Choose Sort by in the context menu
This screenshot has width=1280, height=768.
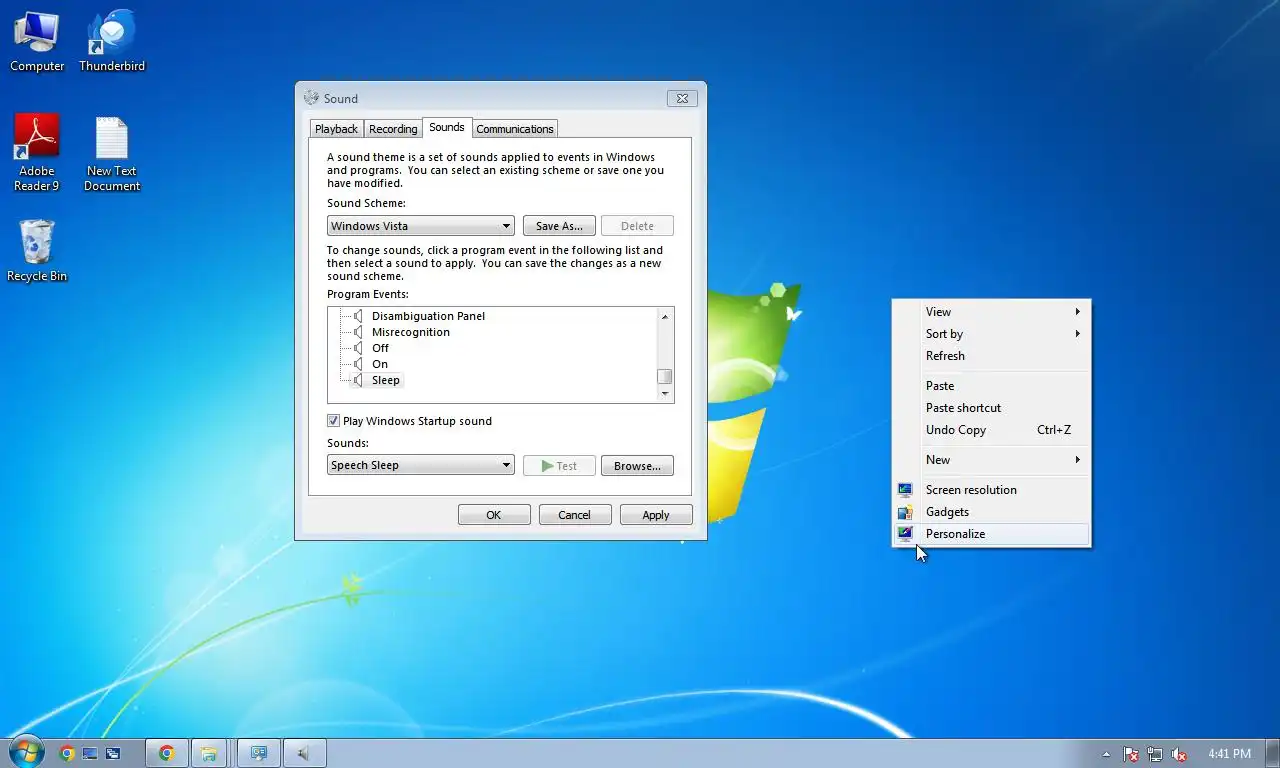click(992, 334)
